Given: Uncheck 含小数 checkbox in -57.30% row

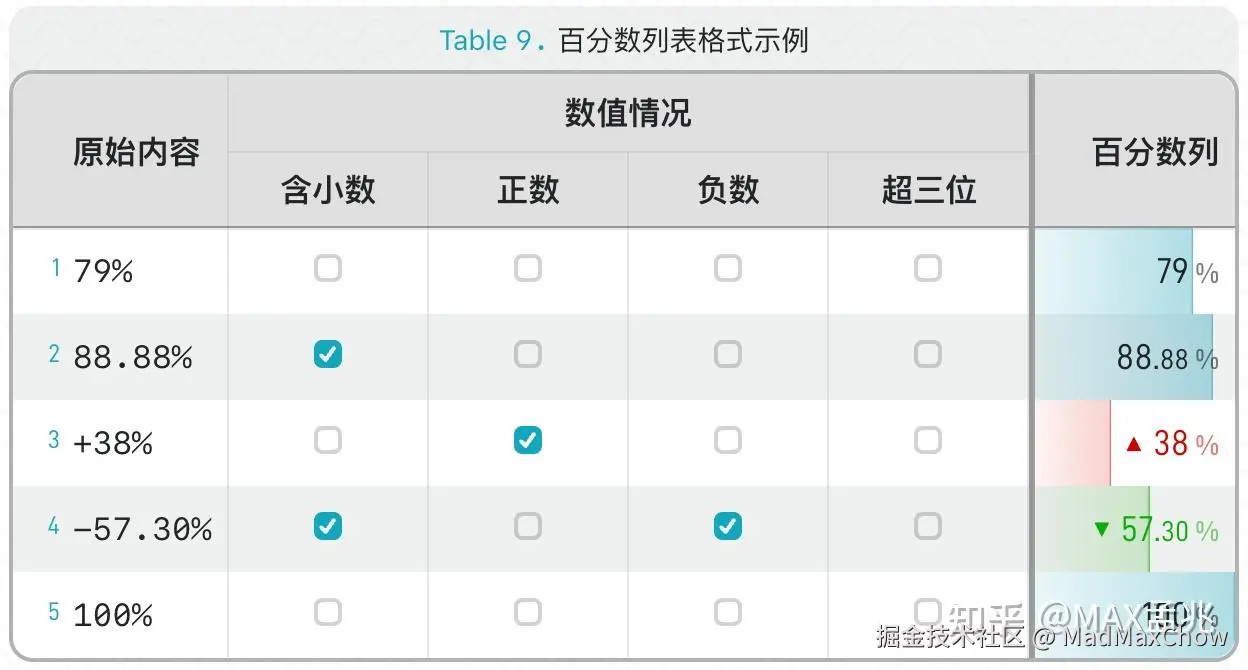Looking at the screenshot, I should (x=327, y=526).
